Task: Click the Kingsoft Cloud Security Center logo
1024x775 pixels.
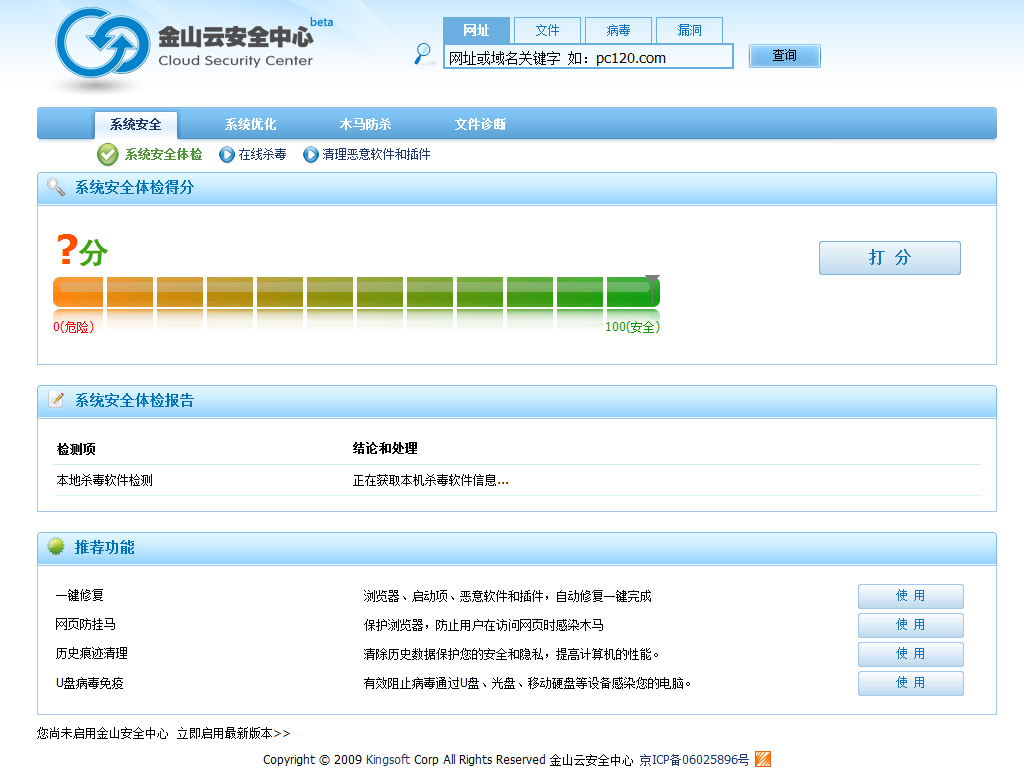Action: click(185, 45)
